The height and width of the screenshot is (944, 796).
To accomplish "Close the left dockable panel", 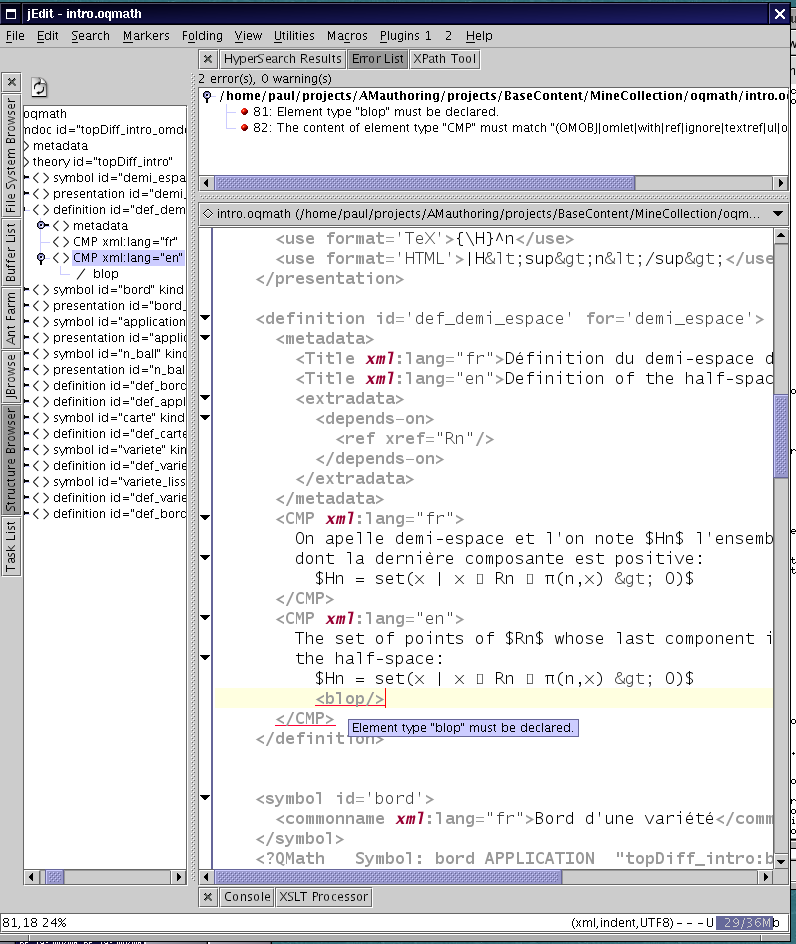I will 11,82.
